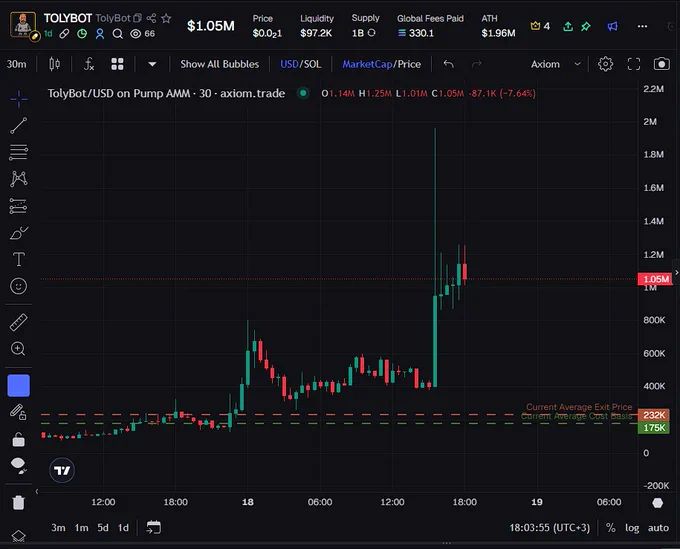Toggle the supply refresh icon next to 1B
The image size is (680, 549).
tap(371, 33)
